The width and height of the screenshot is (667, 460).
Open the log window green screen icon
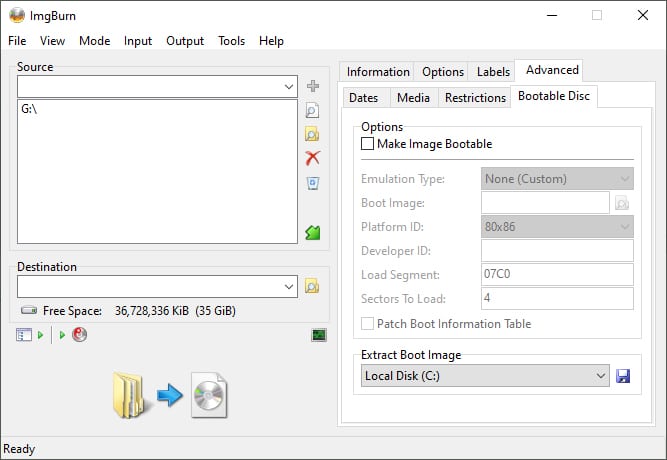point(319,335)
